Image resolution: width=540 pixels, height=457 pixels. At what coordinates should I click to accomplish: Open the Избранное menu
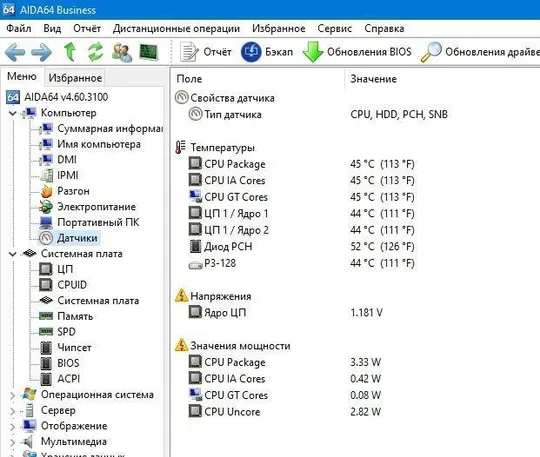tap(279, 29)
